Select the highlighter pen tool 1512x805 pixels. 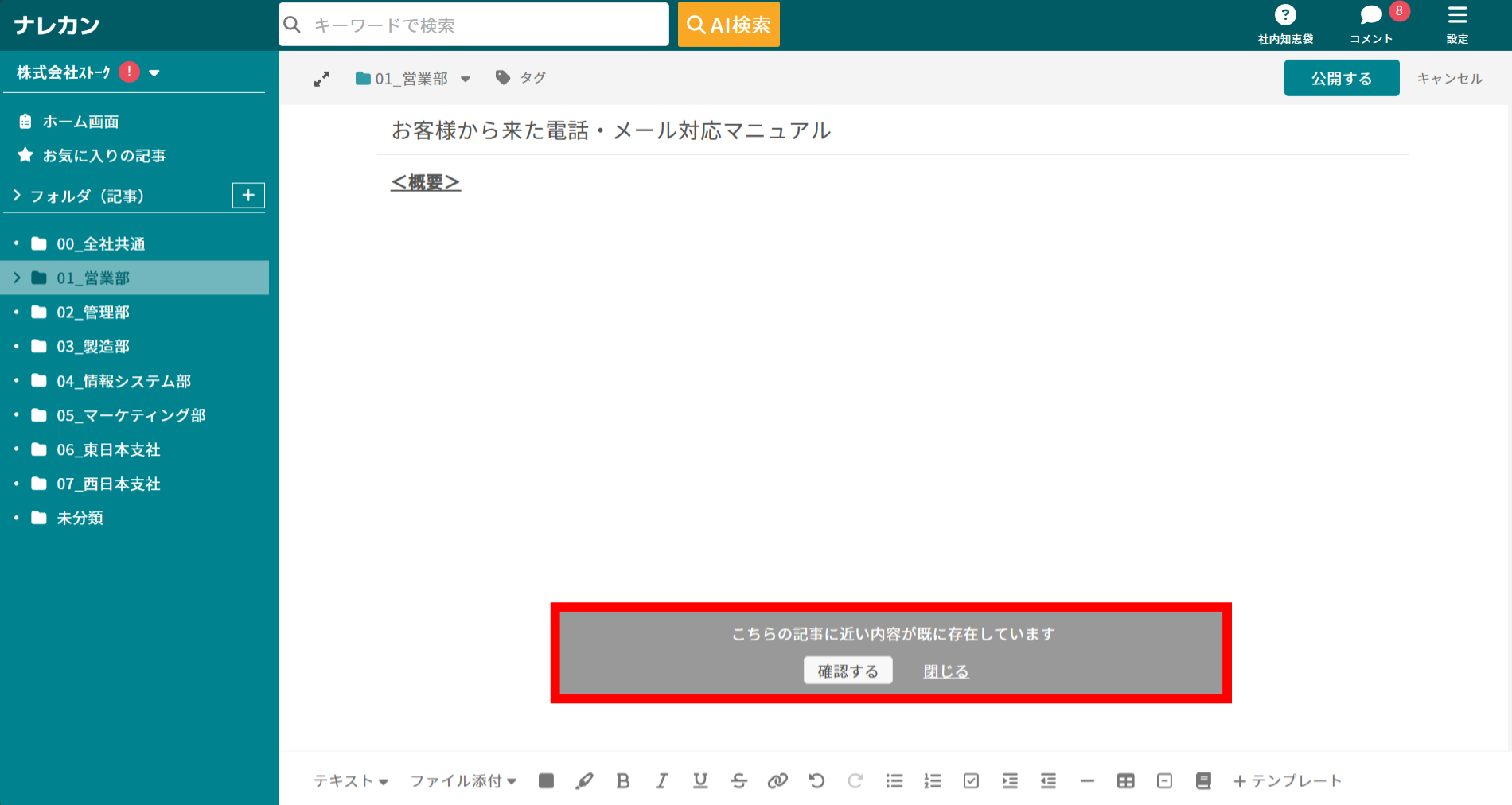click(x=585, y=780)
